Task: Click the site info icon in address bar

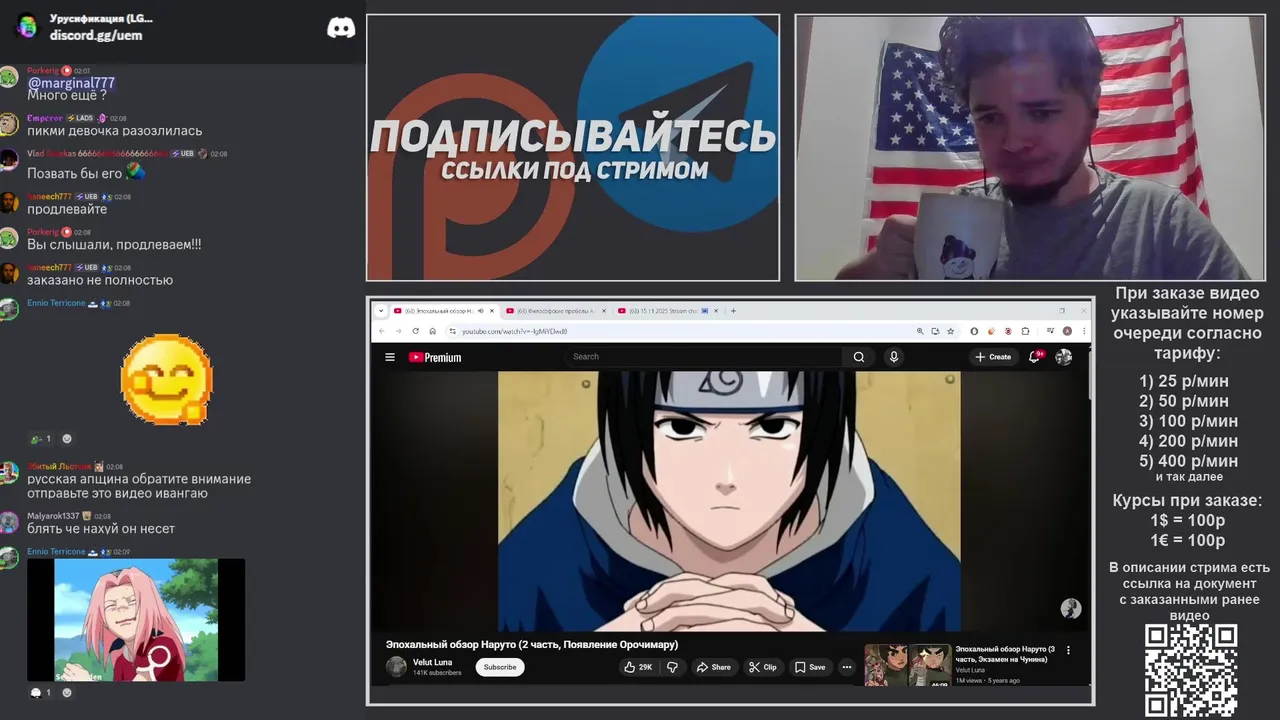Action: [x=452, y=331]
